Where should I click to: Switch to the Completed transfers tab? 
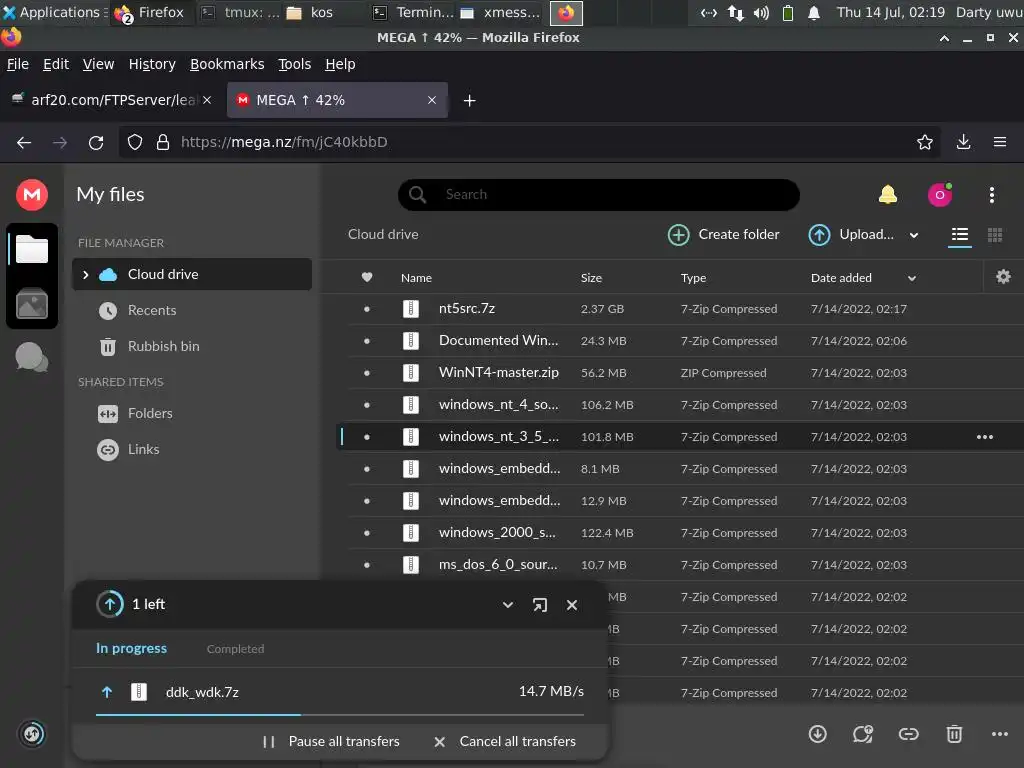(x=235, y=648)
